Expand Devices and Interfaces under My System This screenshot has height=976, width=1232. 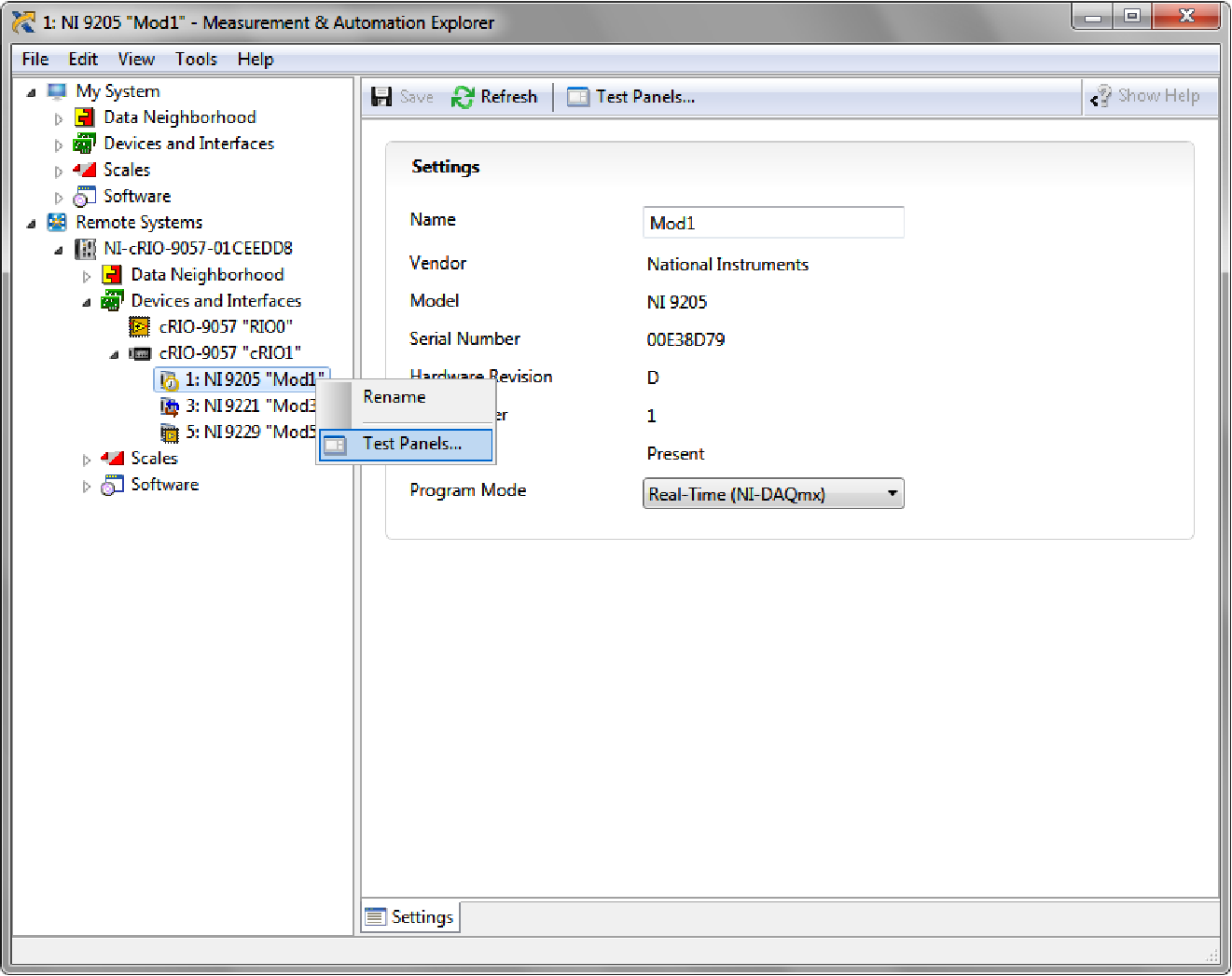click(x=59, y=144)
